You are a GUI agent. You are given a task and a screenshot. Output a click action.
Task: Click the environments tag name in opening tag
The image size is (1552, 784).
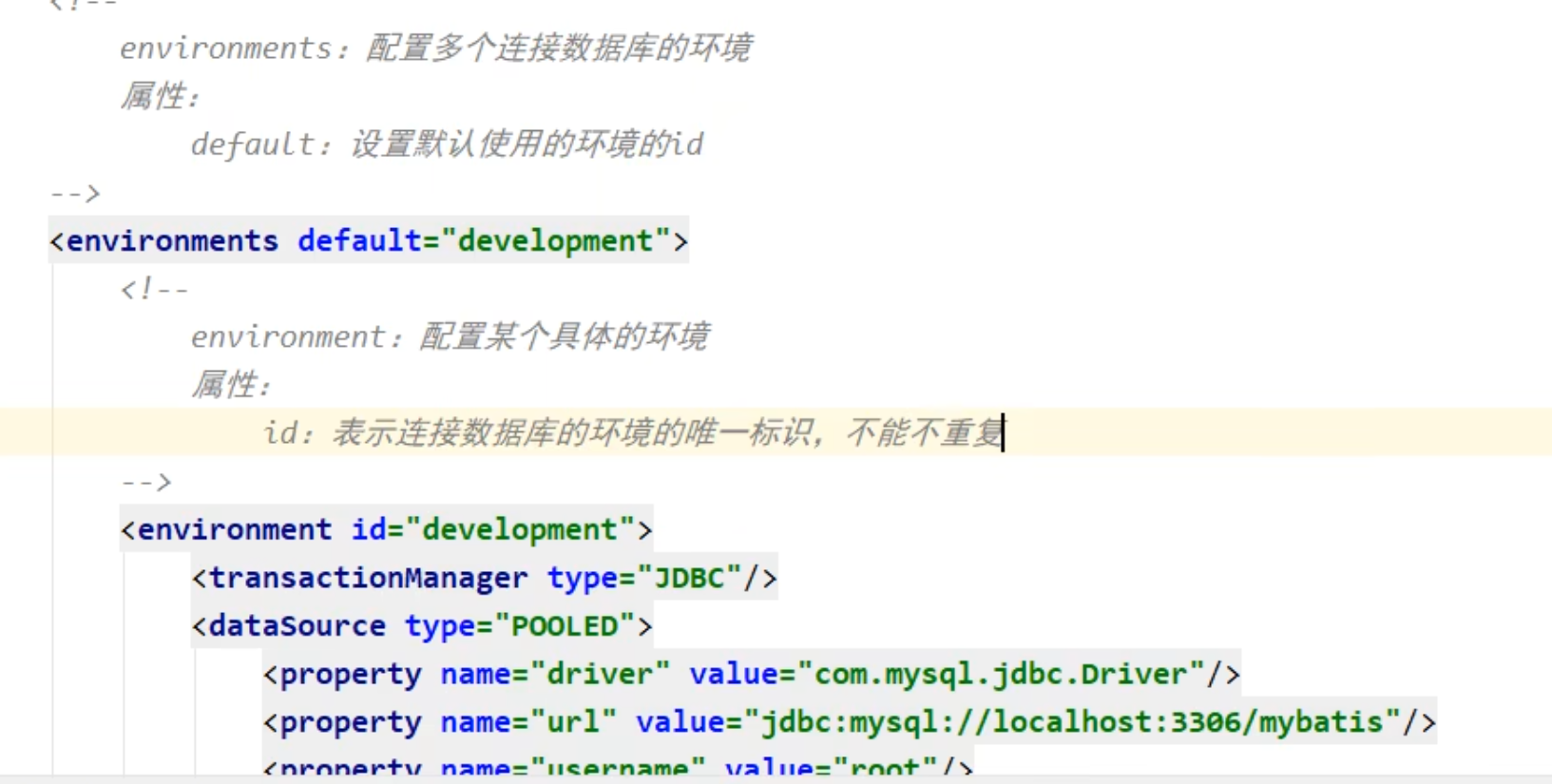pos(172,240)
